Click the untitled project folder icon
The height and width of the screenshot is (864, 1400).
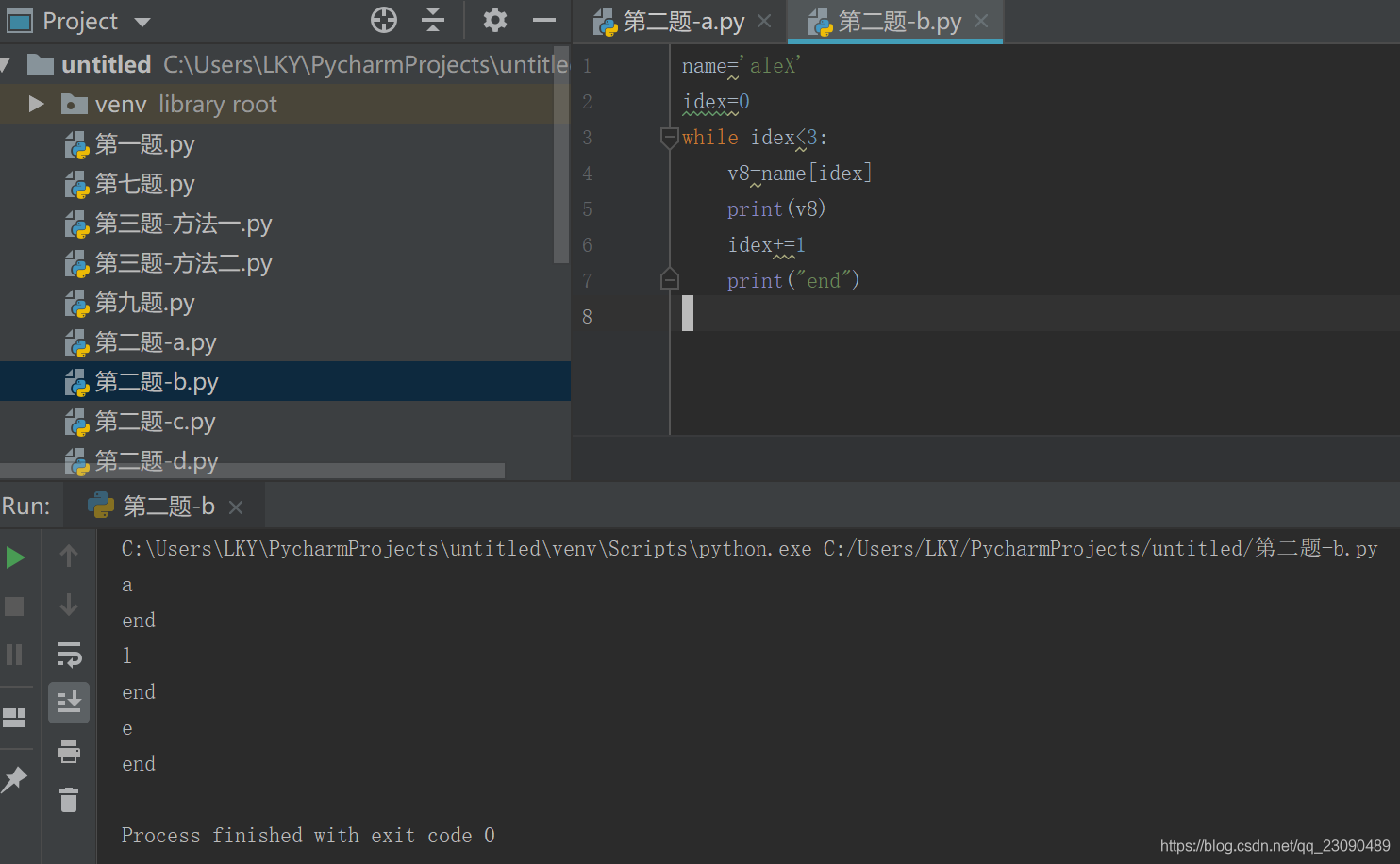41,64
